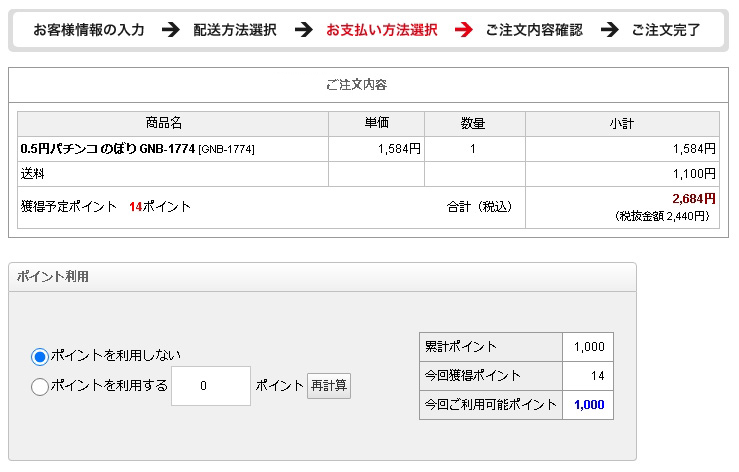This screenshot has height=472, width=739.
Task: Click お客様情報の入力 step
Action: click(89, 30)
